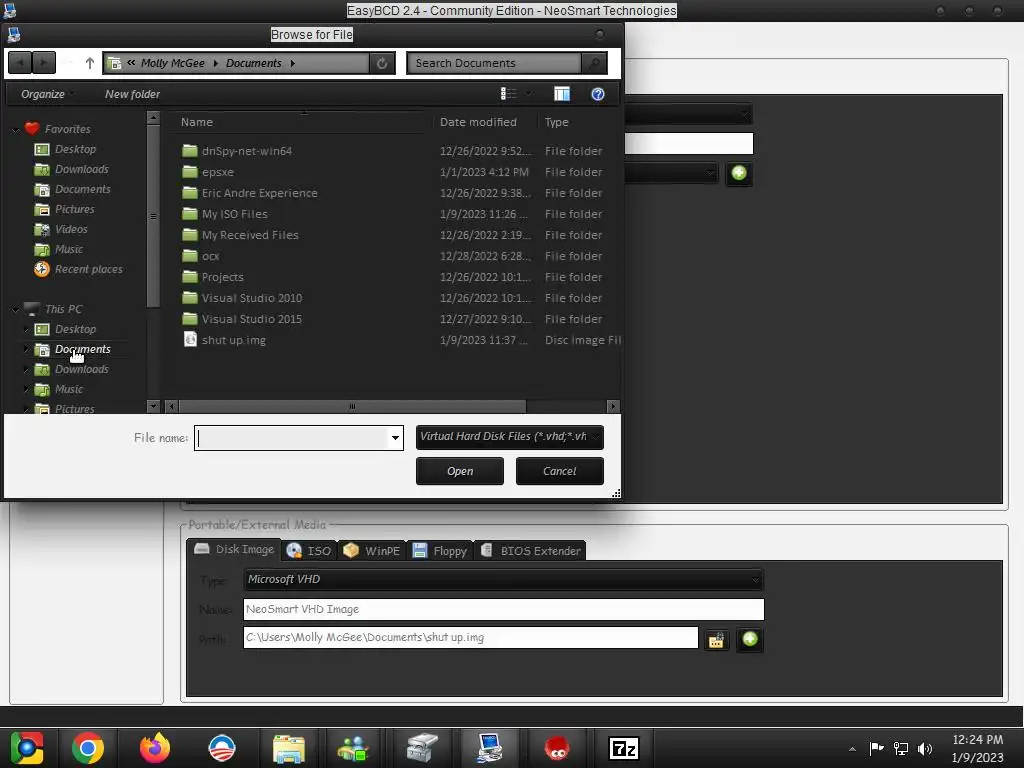Open the Action Center flag icon
This screenshot has height=768, width=1024.
876,748
